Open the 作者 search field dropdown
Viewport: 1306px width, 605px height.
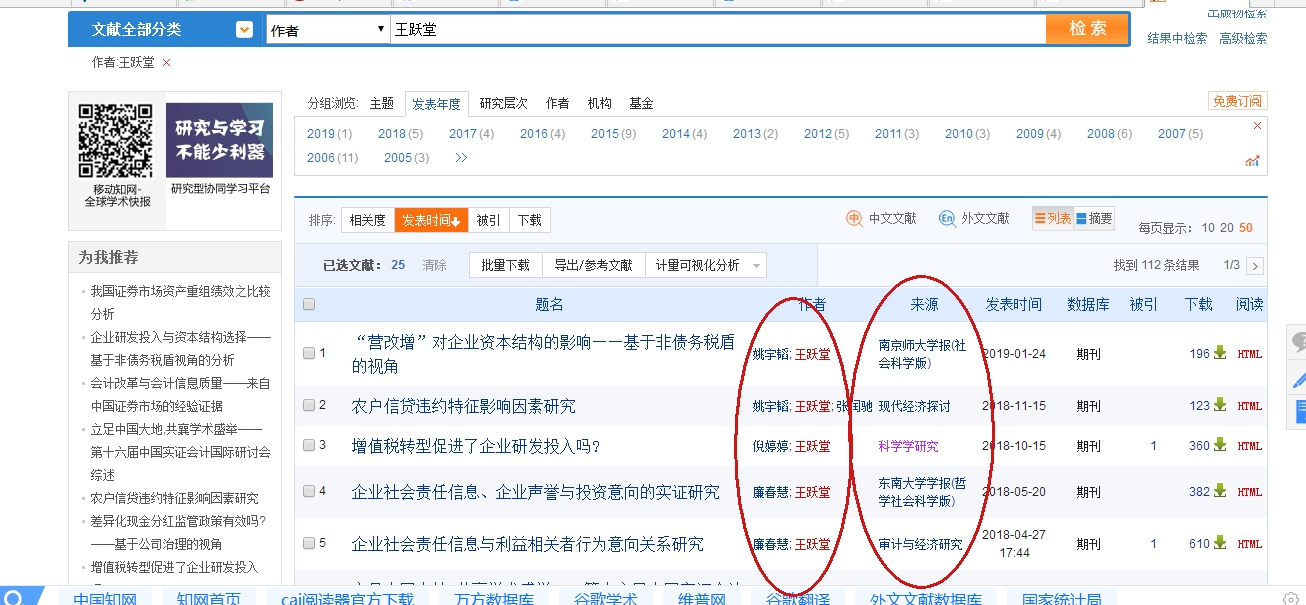[x=327, y=30]
